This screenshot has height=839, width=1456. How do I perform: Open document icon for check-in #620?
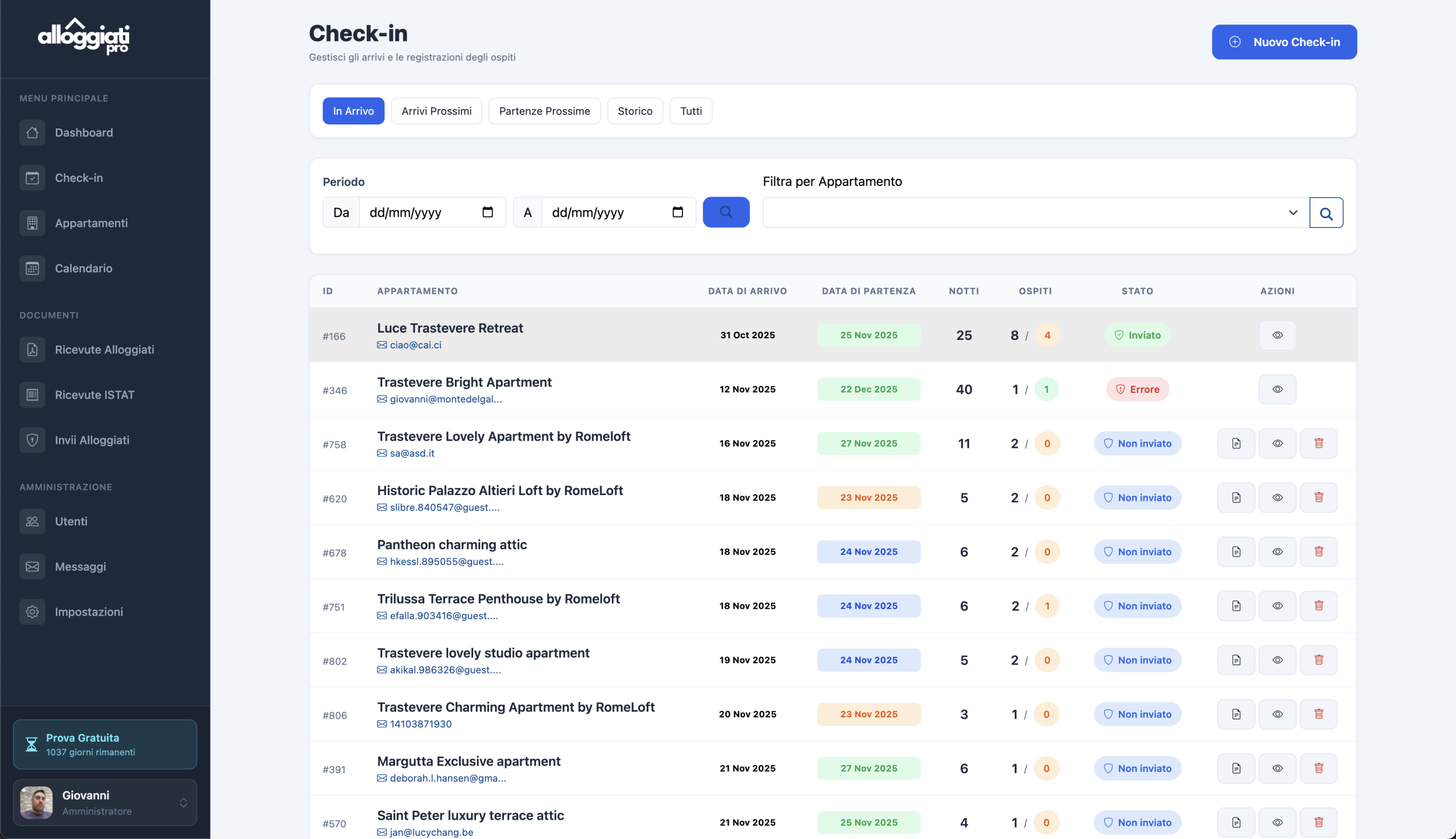tap(1236, 497)
